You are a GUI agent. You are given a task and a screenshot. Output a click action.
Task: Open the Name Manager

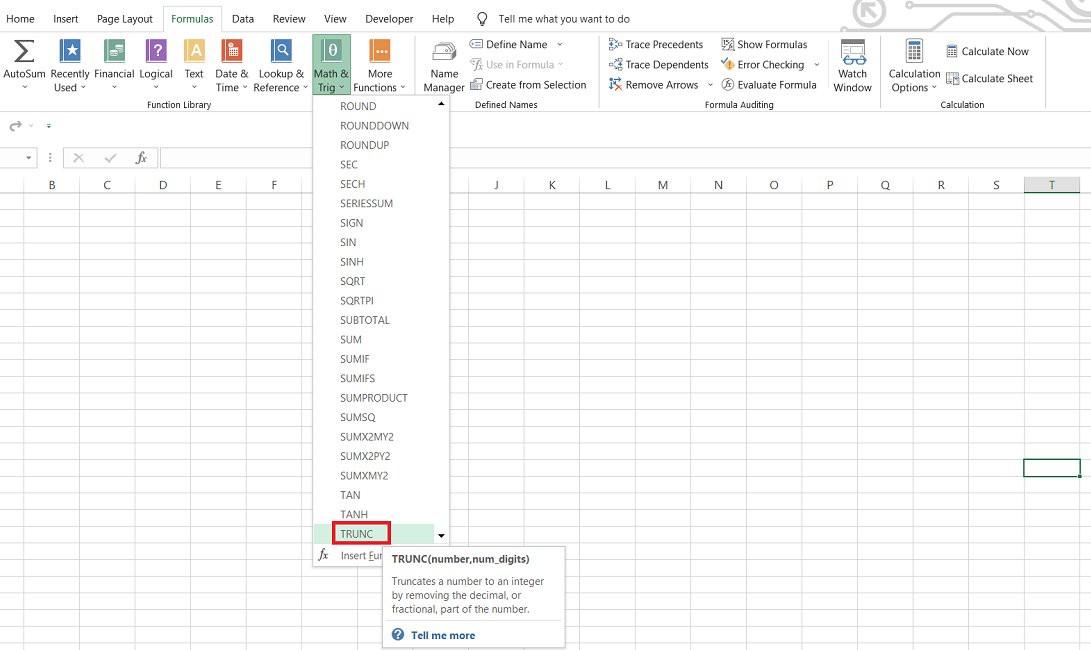coord(444,66)
